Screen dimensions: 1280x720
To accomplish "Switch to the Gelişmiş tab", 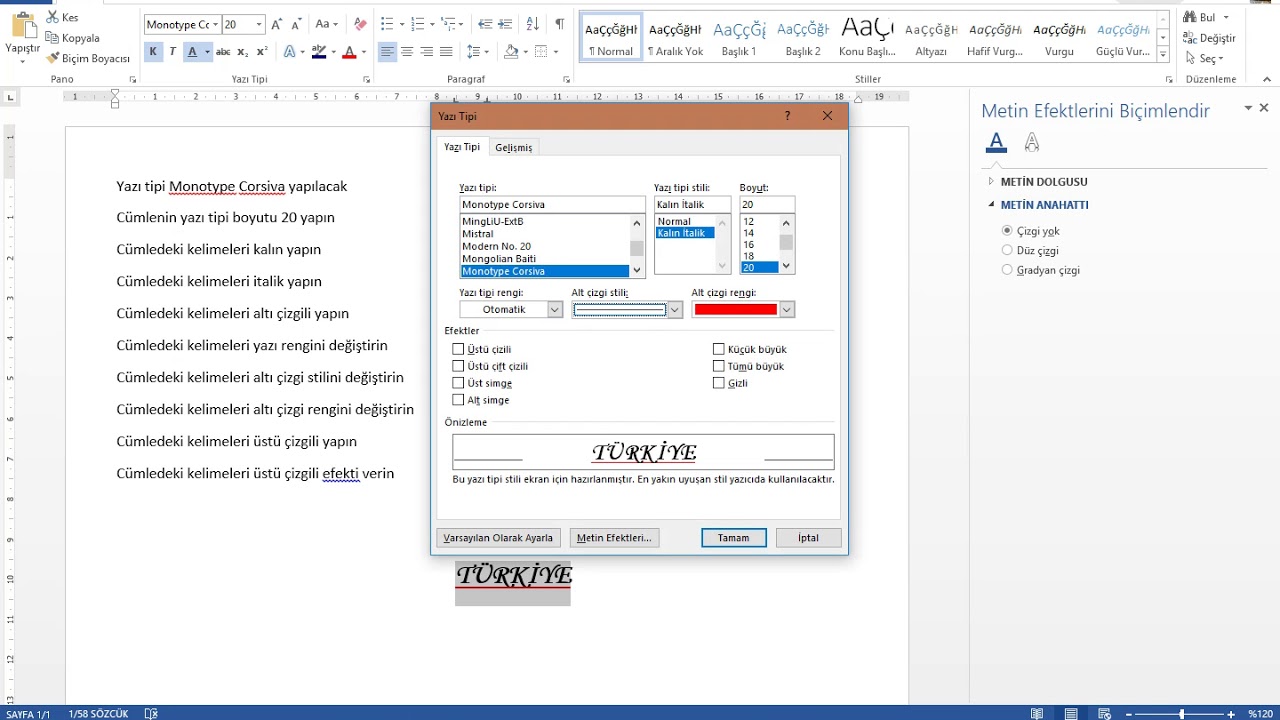I will point(514,148).
